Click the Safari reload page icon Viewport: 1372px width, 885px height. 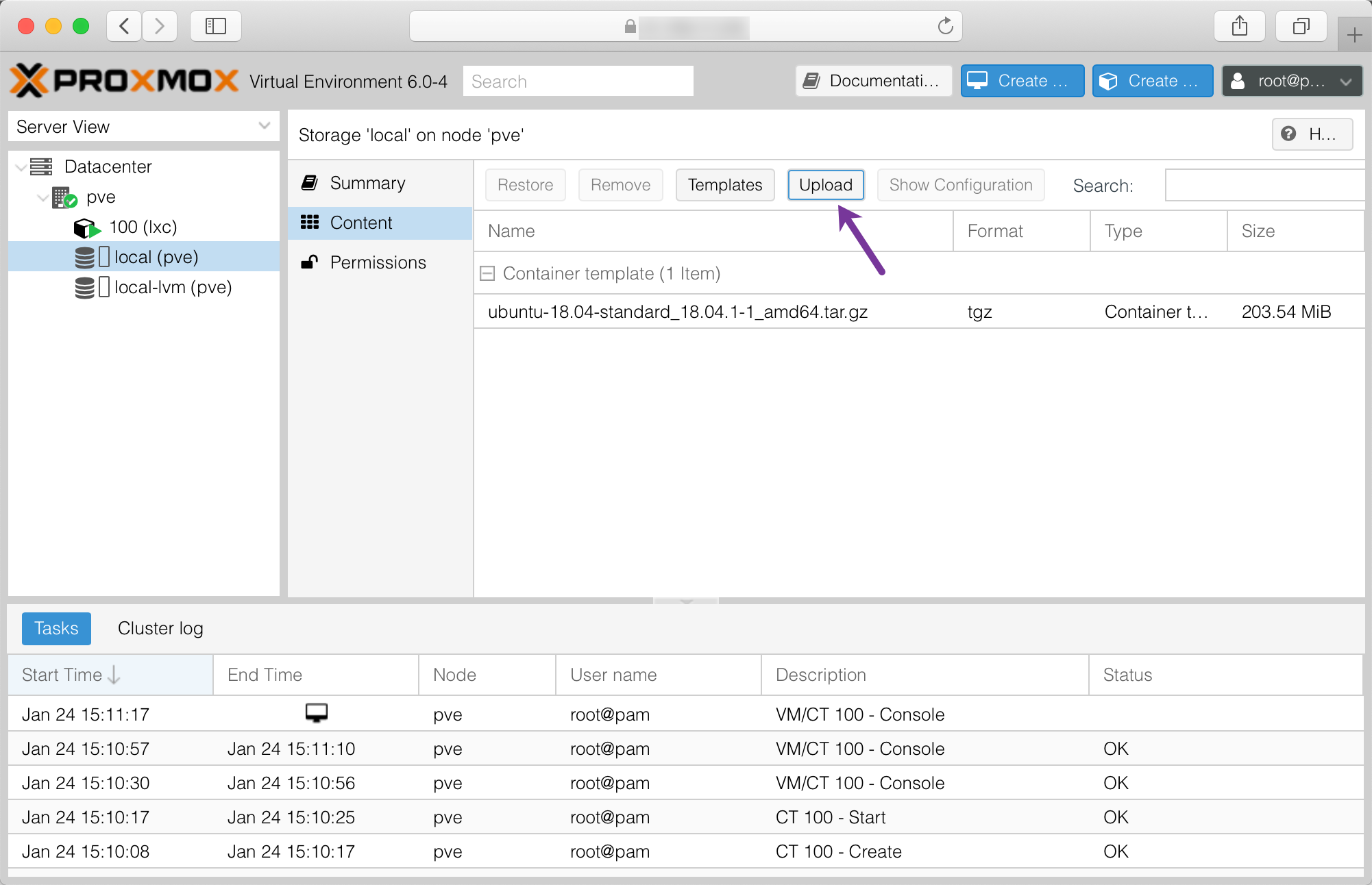(x=945, y=26)
